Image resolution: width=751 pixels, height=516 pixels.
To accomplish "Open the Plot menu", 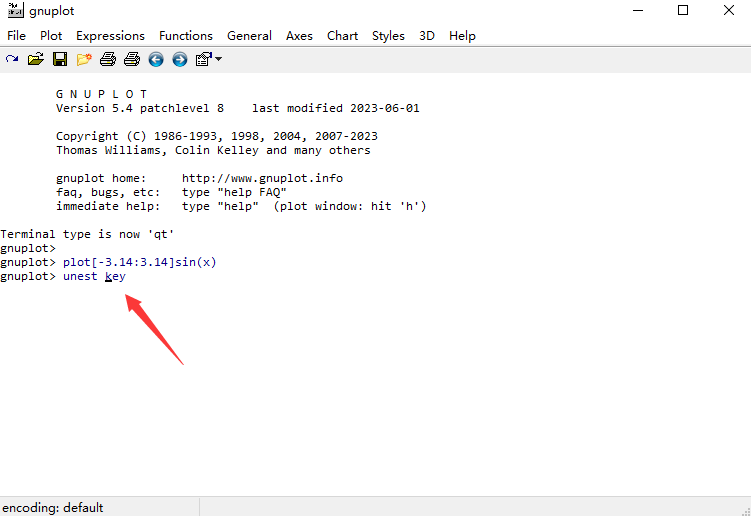I will coord(51,36).
